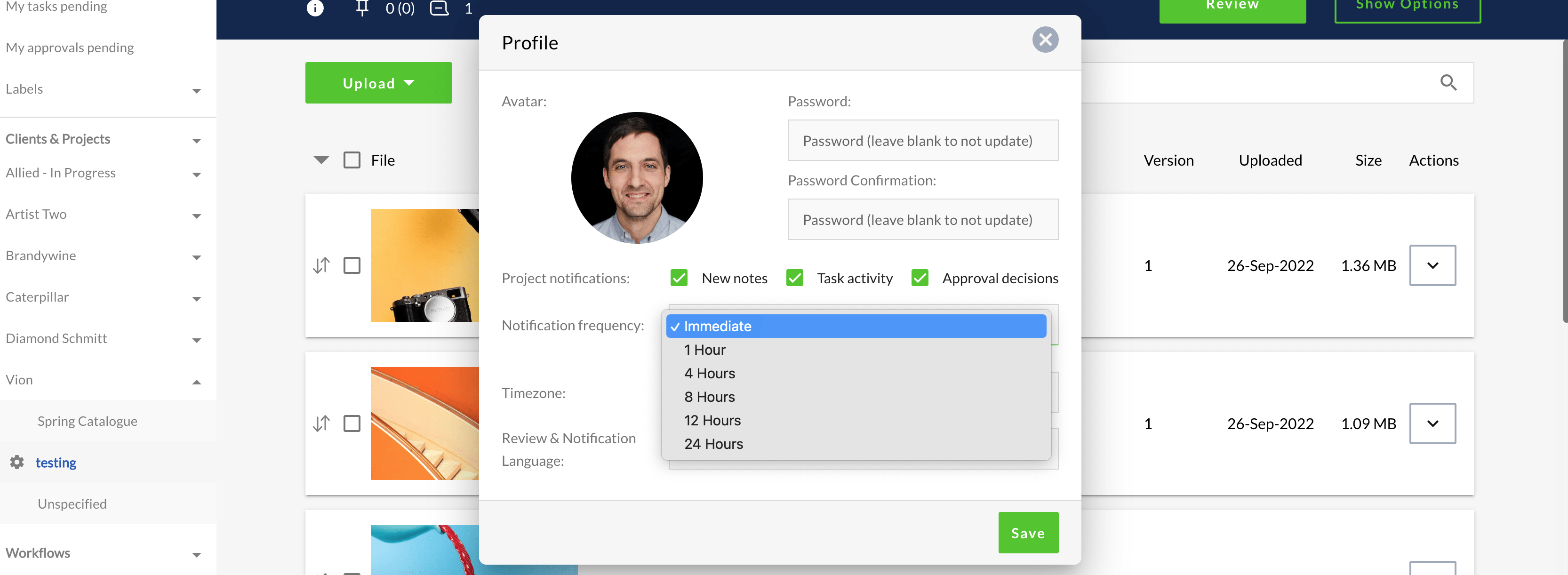Expand Diamond Schmitt client
This screenshot has height=575, width=1568.
196,340
